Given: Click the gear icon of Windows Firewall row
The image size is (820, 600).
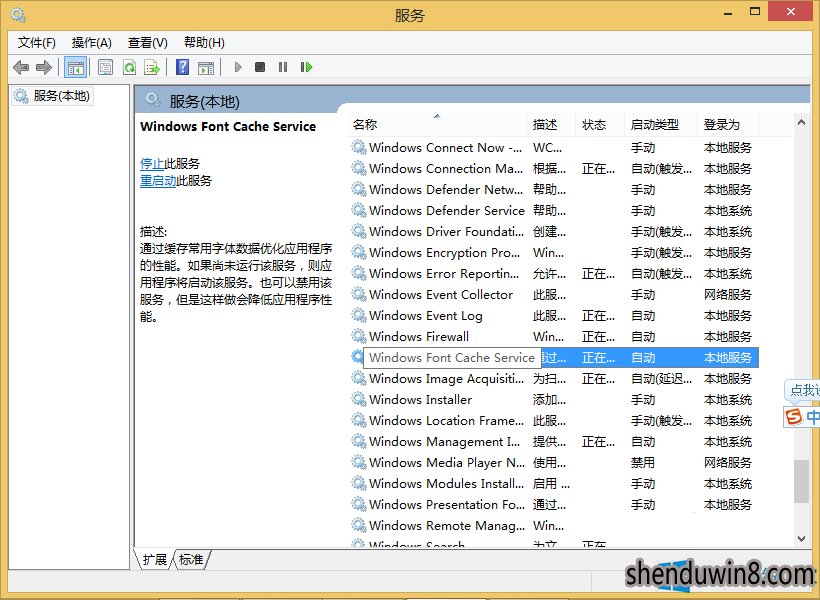Looking at the screenshot, I should click(359, 336).
